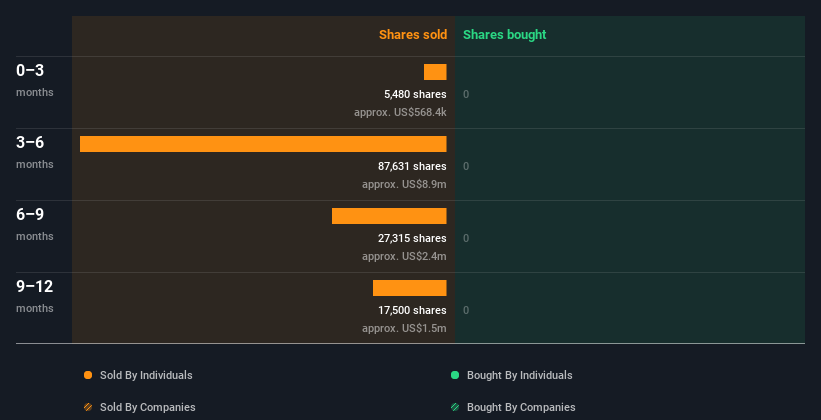This screenshot has width=821, height=420.
Task: Select the Shares bought column header
Action: 504,35
